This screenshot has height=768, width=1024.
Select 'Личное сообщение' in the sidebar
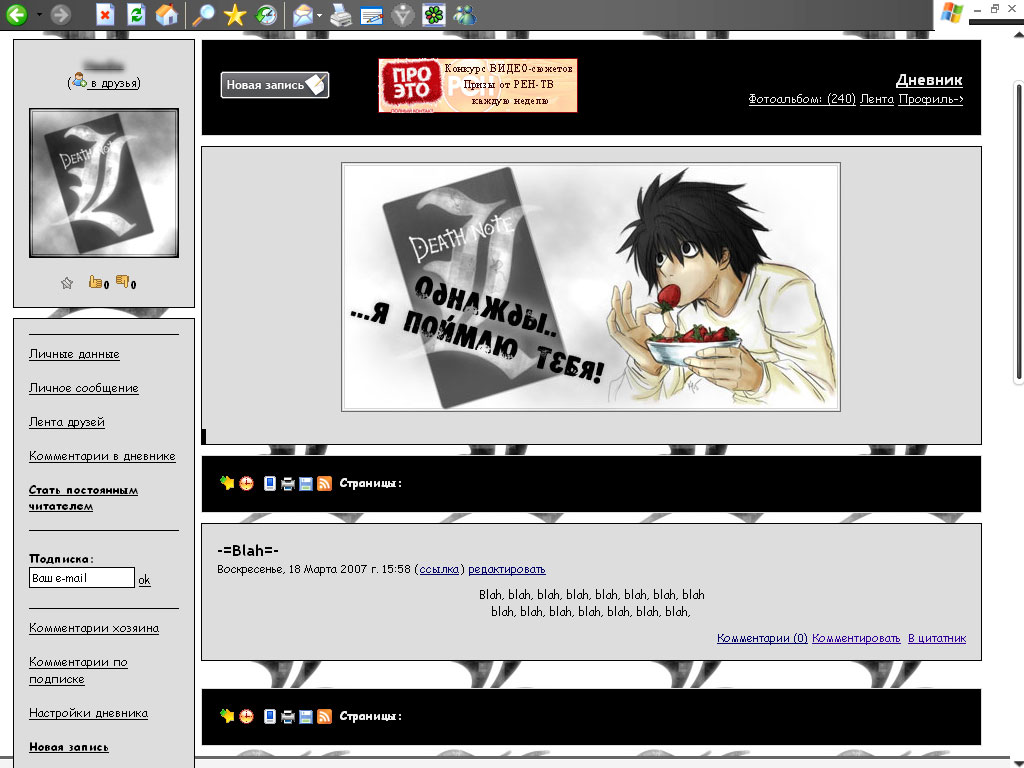pos(84,388)
